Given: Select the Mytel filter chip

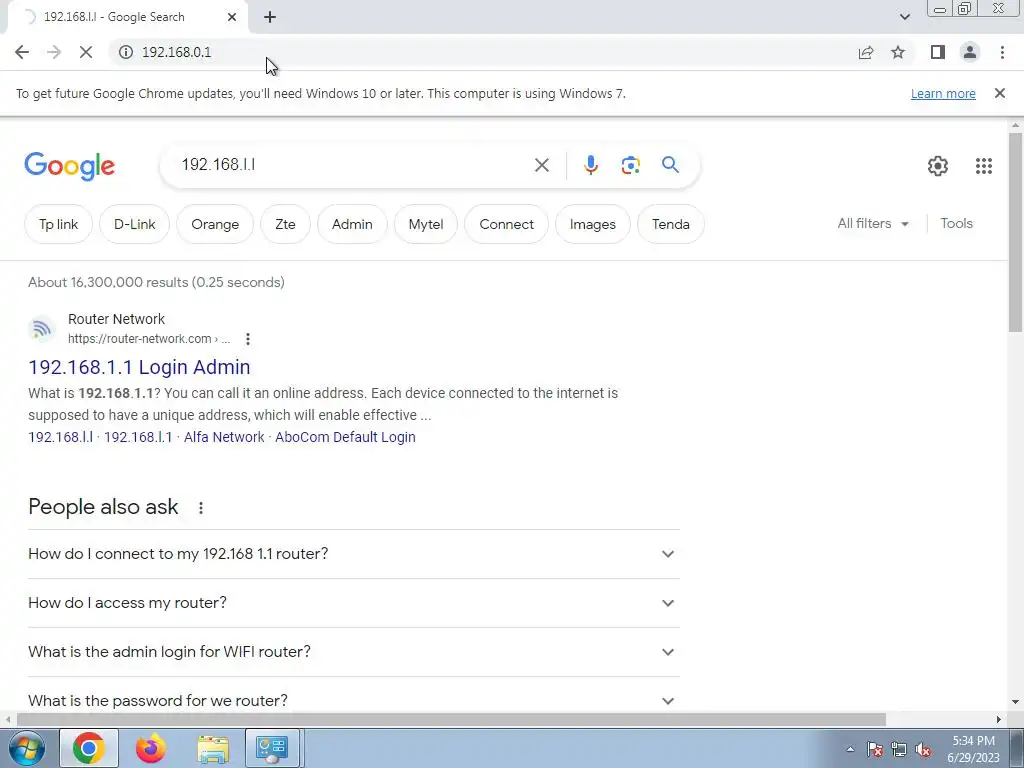Looking at the screenshot, I should [426, 224].
